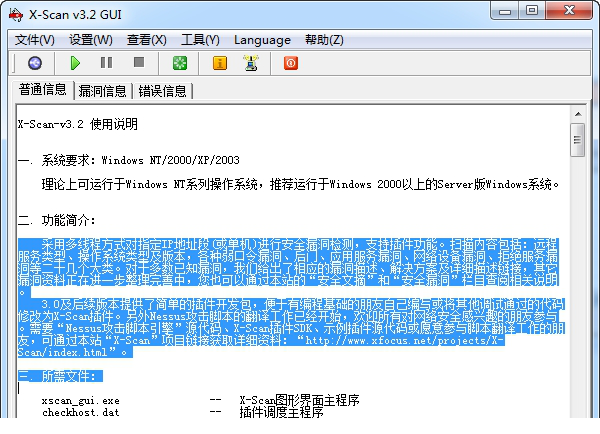Click the text '插件调度主程序'
Screen dimensions: 600x434
pos(282,412)
